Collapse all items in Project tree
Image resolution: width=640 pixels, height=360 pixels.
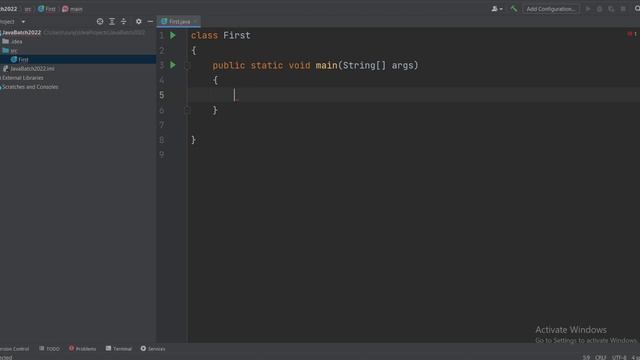tap(124, 21)
